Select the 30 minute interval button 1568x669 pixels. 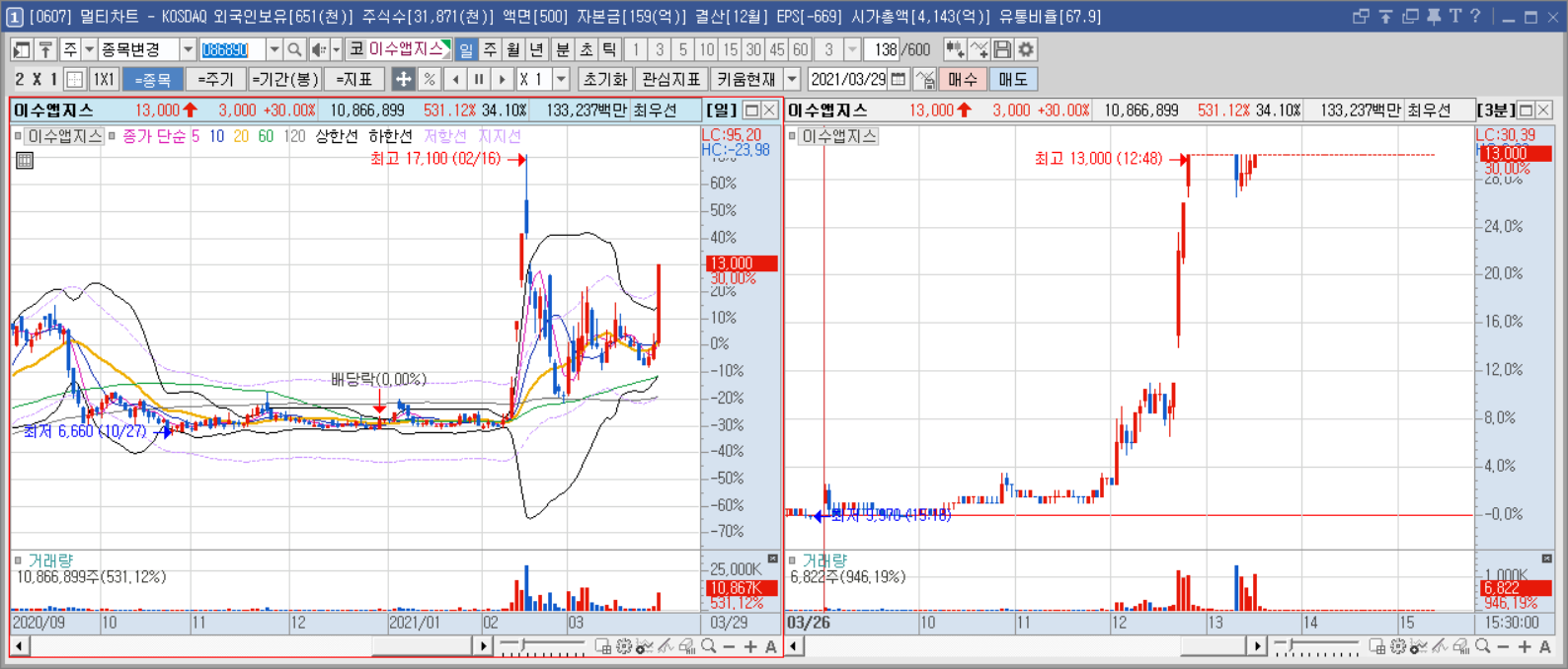(753, 49)
